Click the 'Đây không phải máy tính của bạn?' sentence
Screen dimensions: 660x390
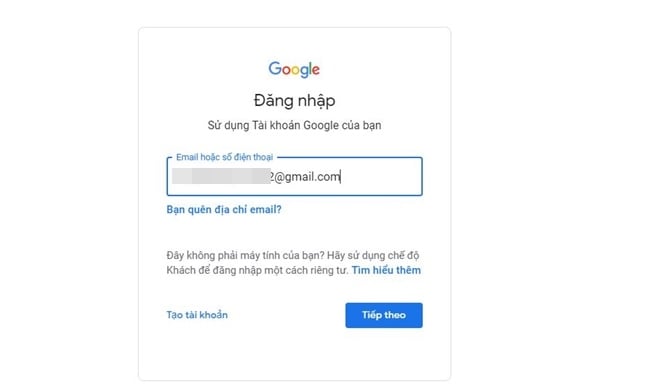coord(245,255)
